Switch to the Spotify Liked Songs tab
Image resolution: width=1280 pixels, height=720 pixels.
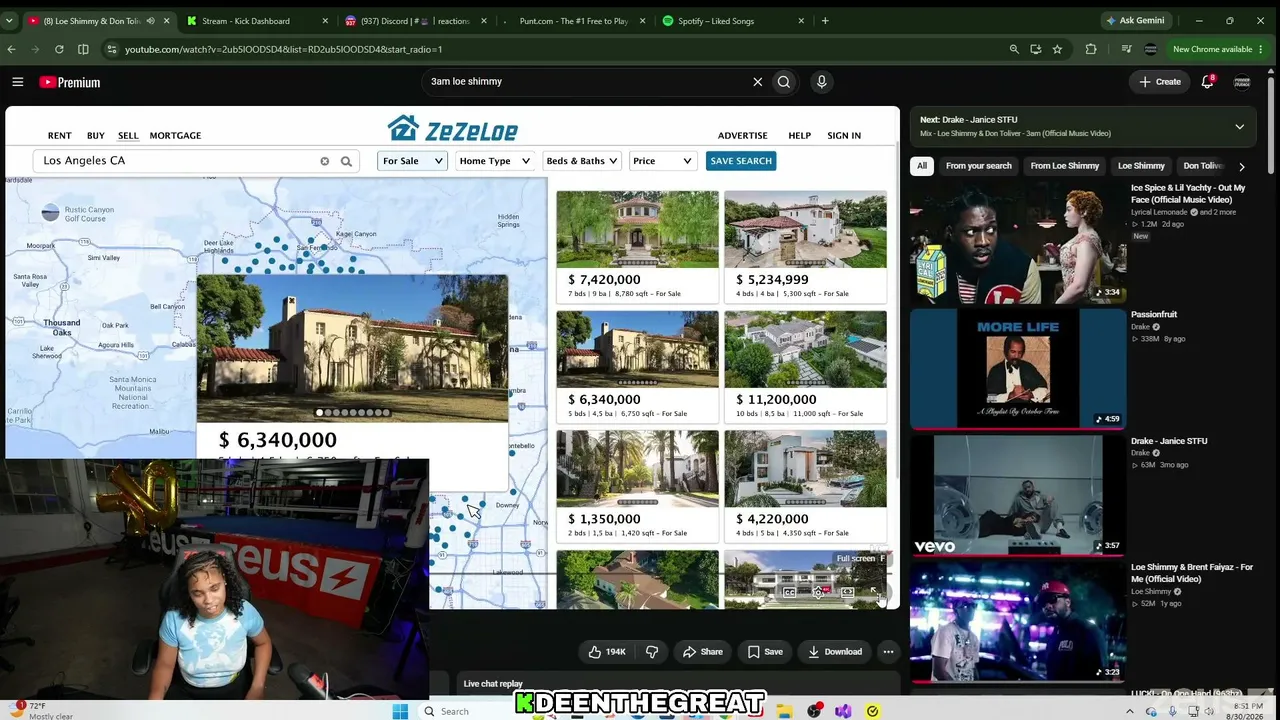coord(732,21)
